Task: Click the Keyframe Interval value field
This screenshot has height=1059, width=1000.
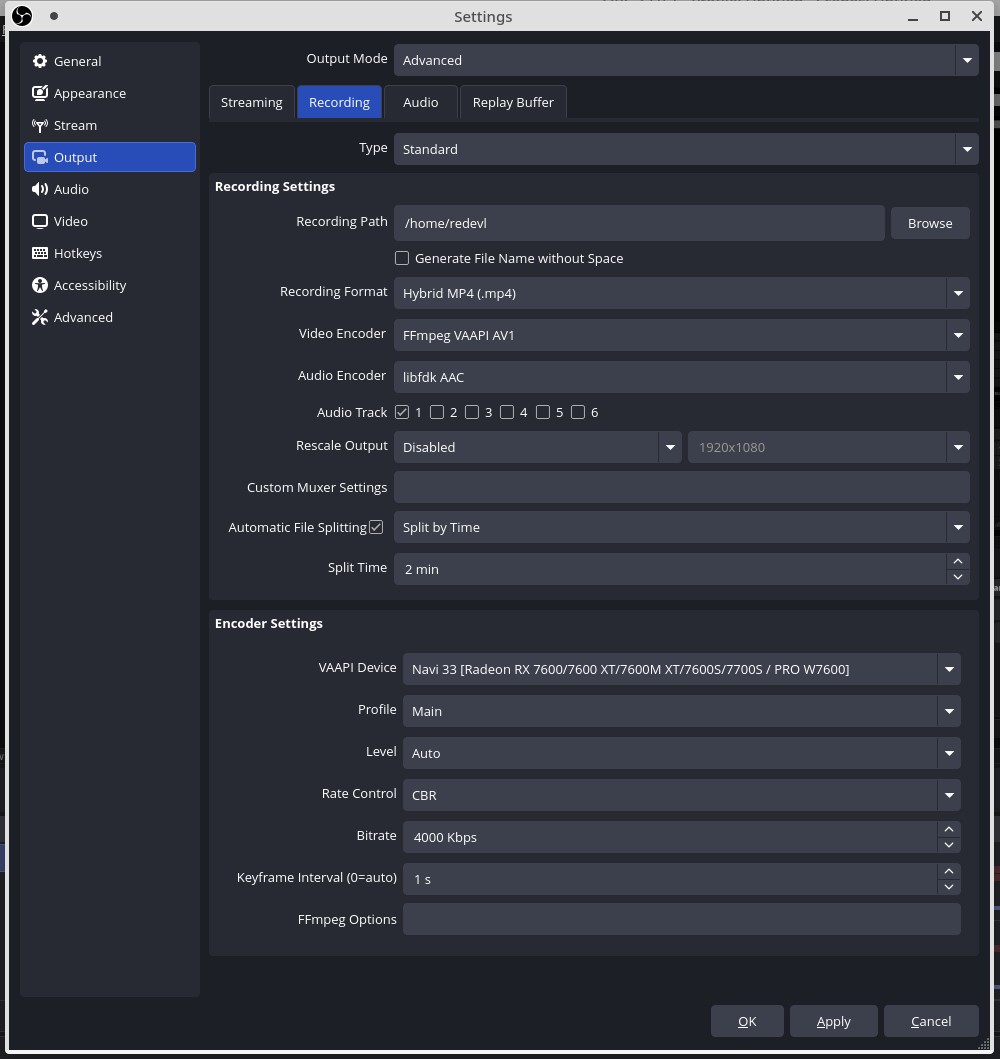Action: (670, 879)
